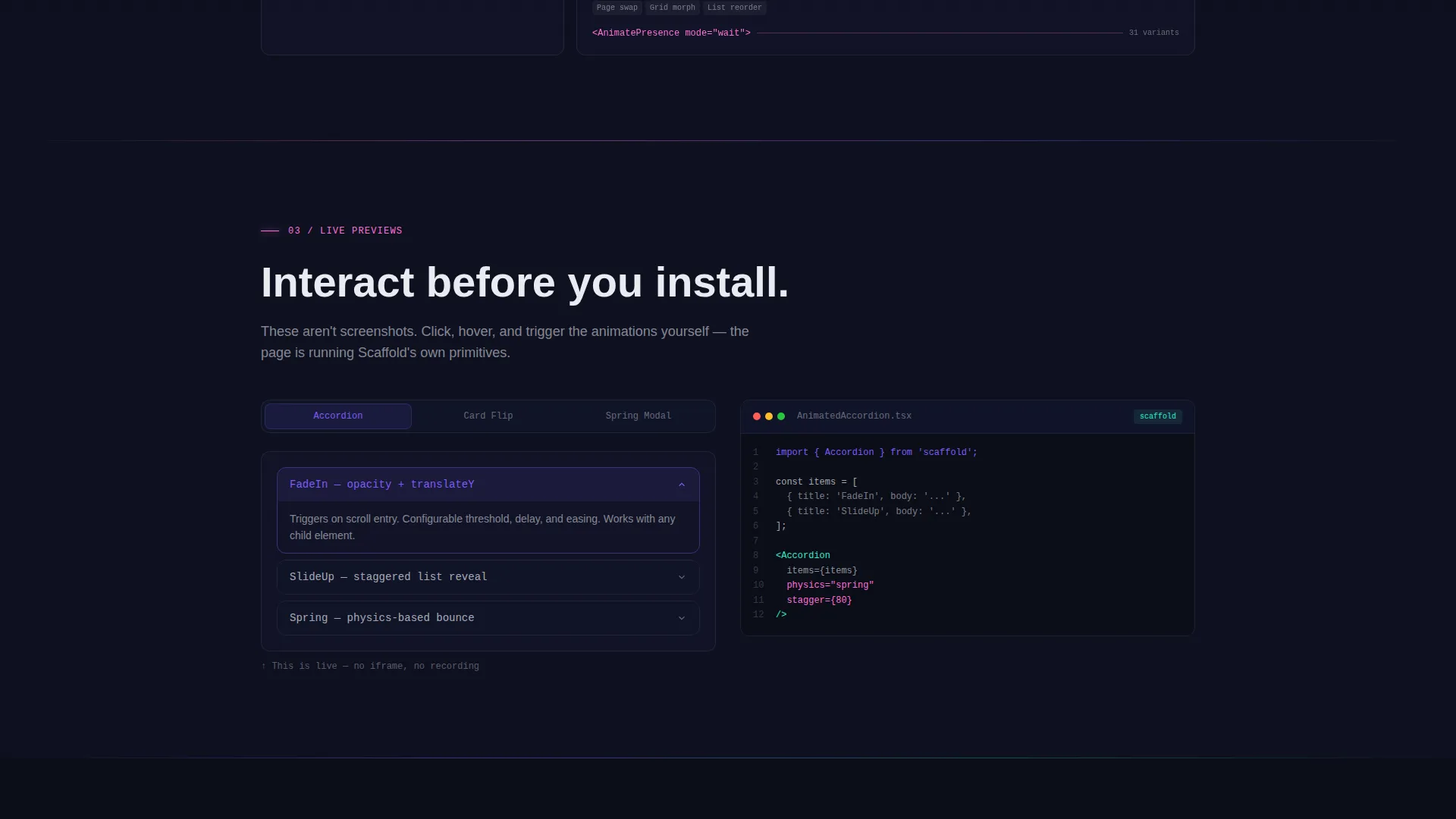
Task: Click the 'This is live — no iframe' note
Action: tap(370, 667)
